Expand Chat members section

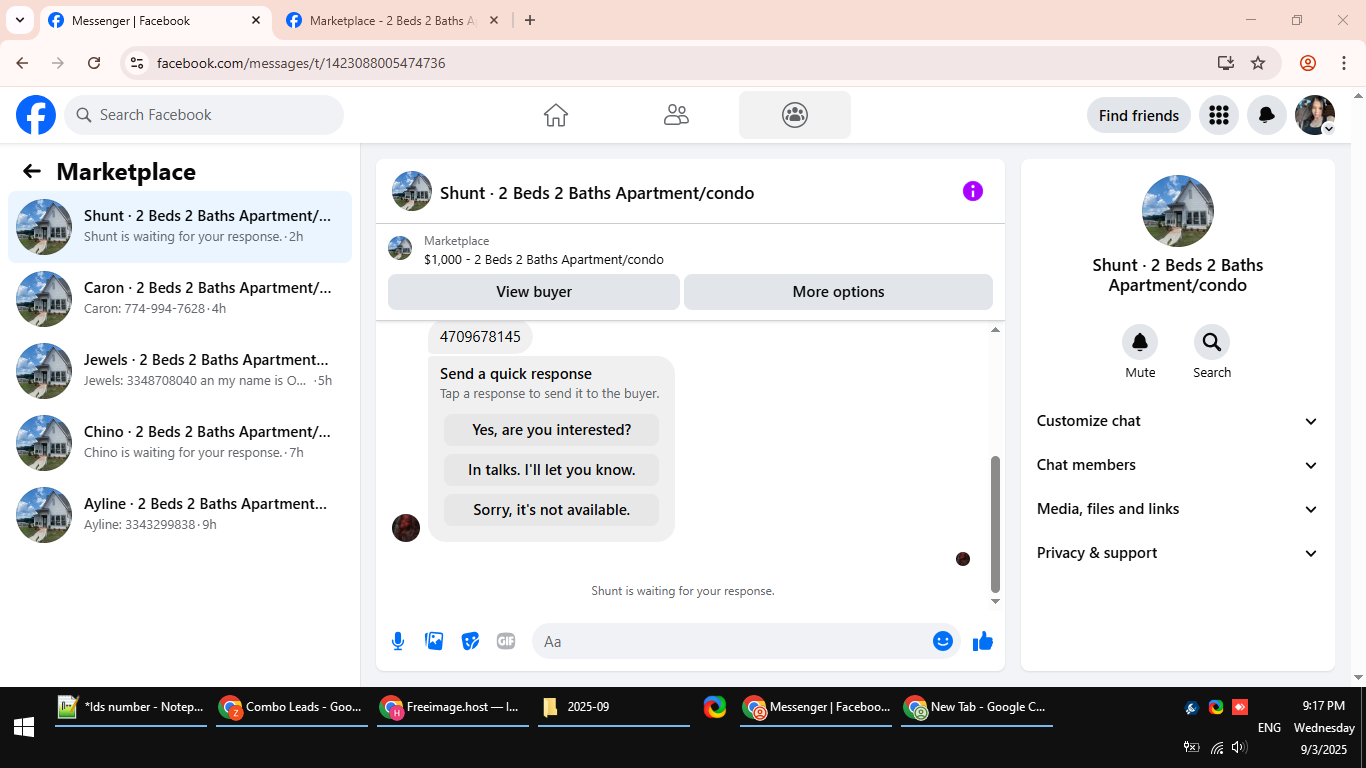1178,465
